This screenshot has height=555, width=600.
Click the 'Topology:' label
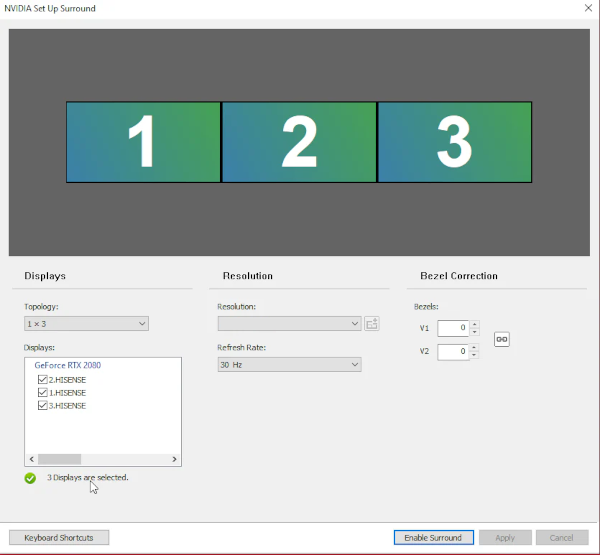coord(41,307)
